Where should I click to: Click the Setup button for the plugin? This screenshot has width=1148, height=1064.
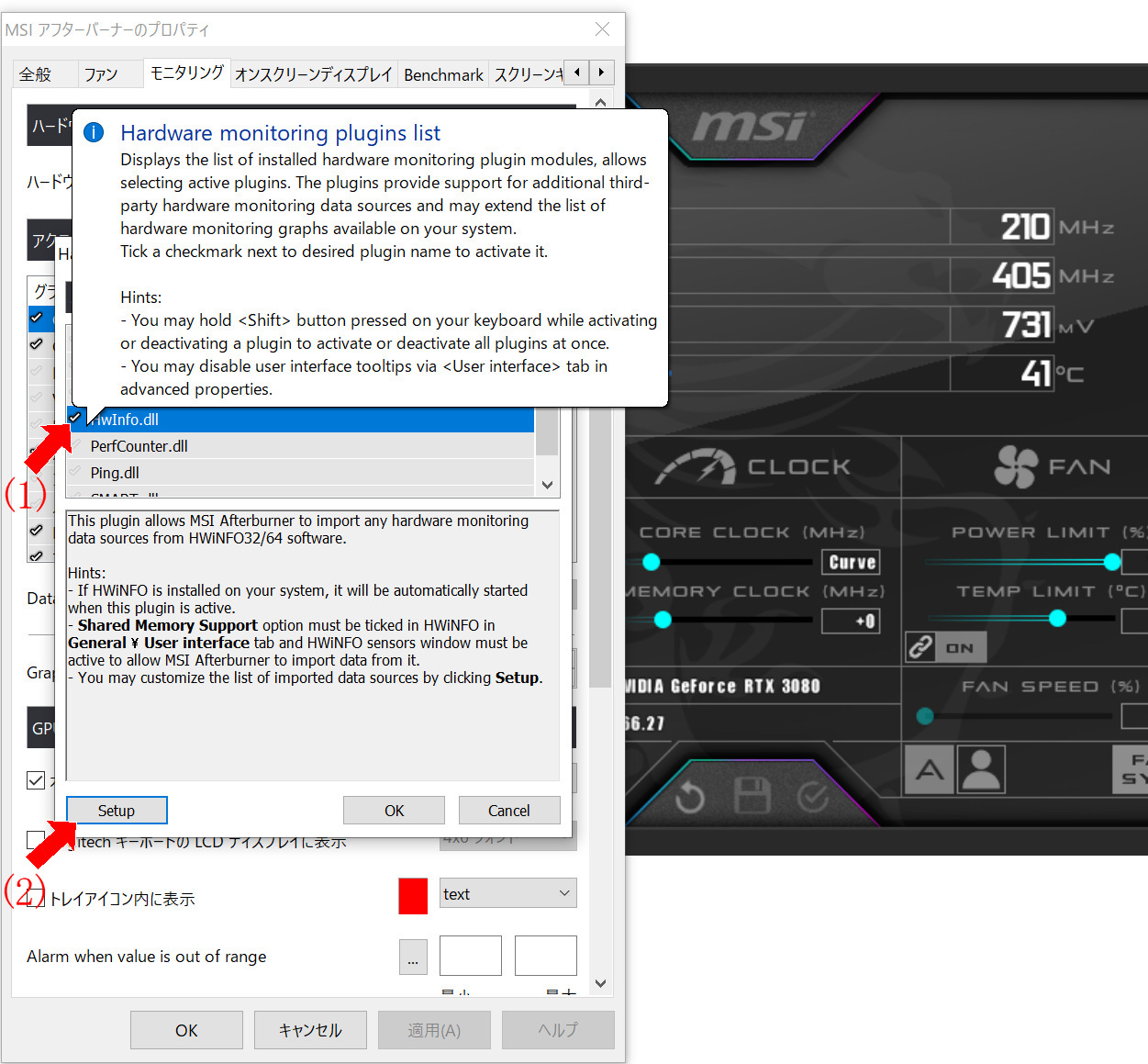(117, 811)
